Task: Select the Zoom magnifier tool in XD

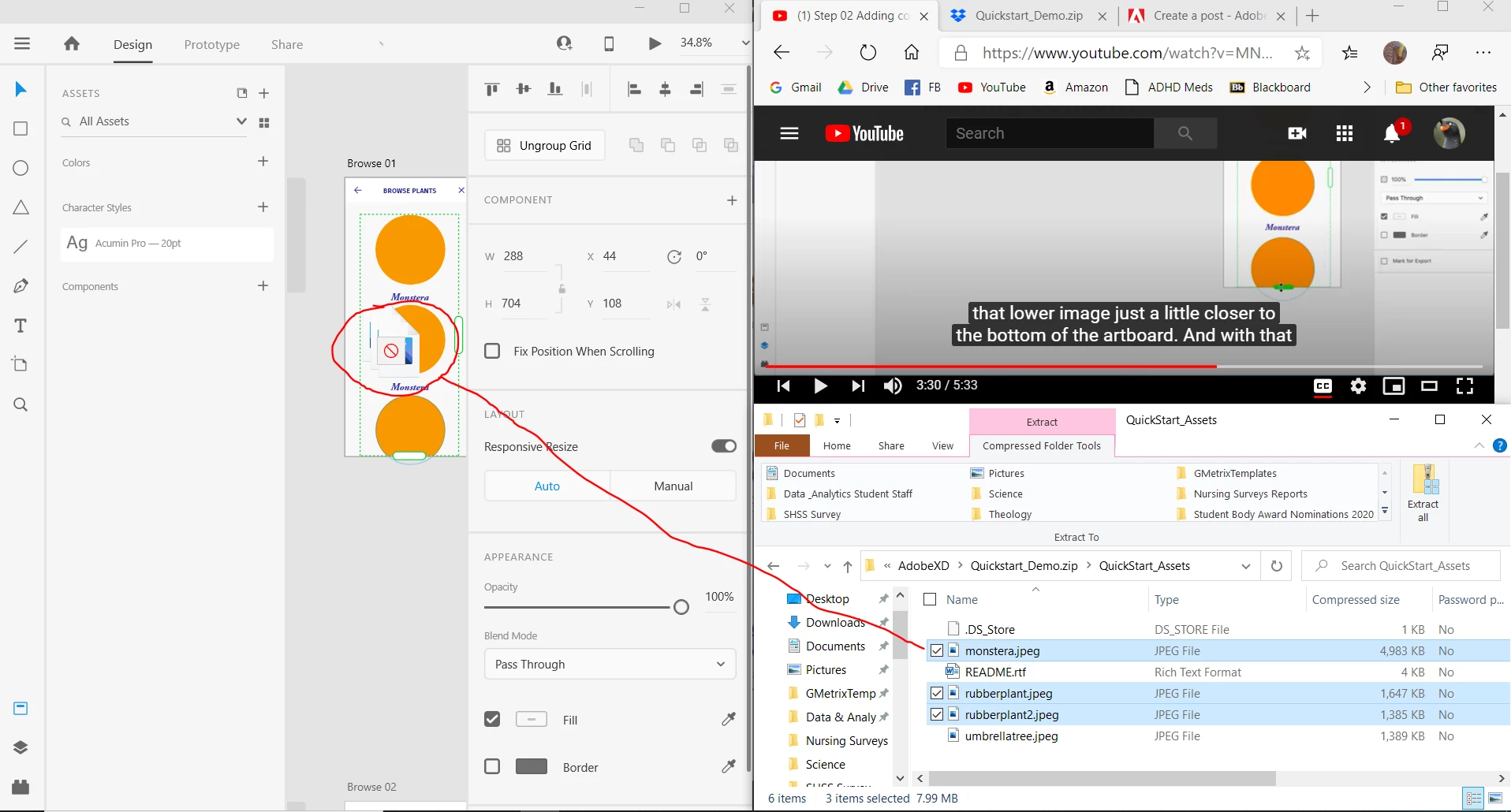Action: point(21,404)
